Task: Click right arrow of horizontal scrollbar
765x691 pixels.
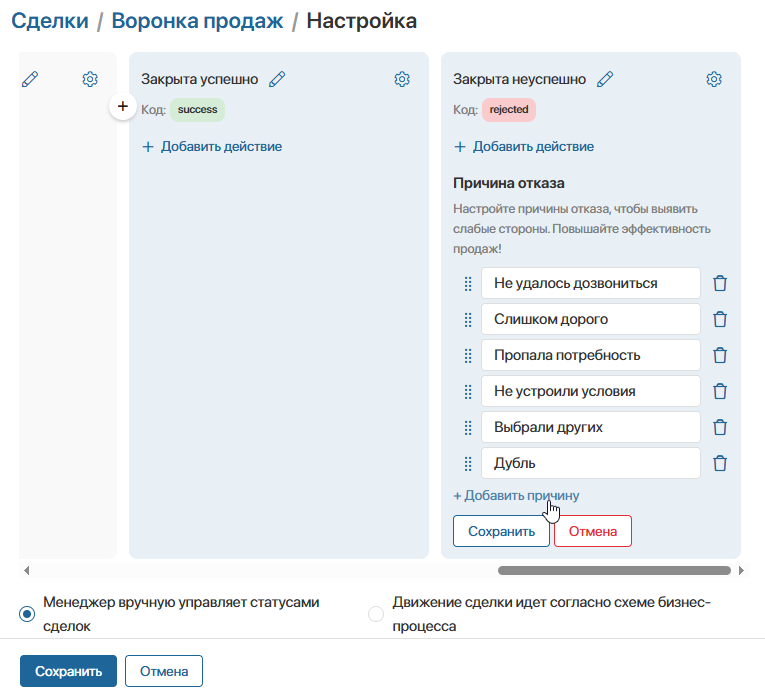Action: tap(741, 570)
